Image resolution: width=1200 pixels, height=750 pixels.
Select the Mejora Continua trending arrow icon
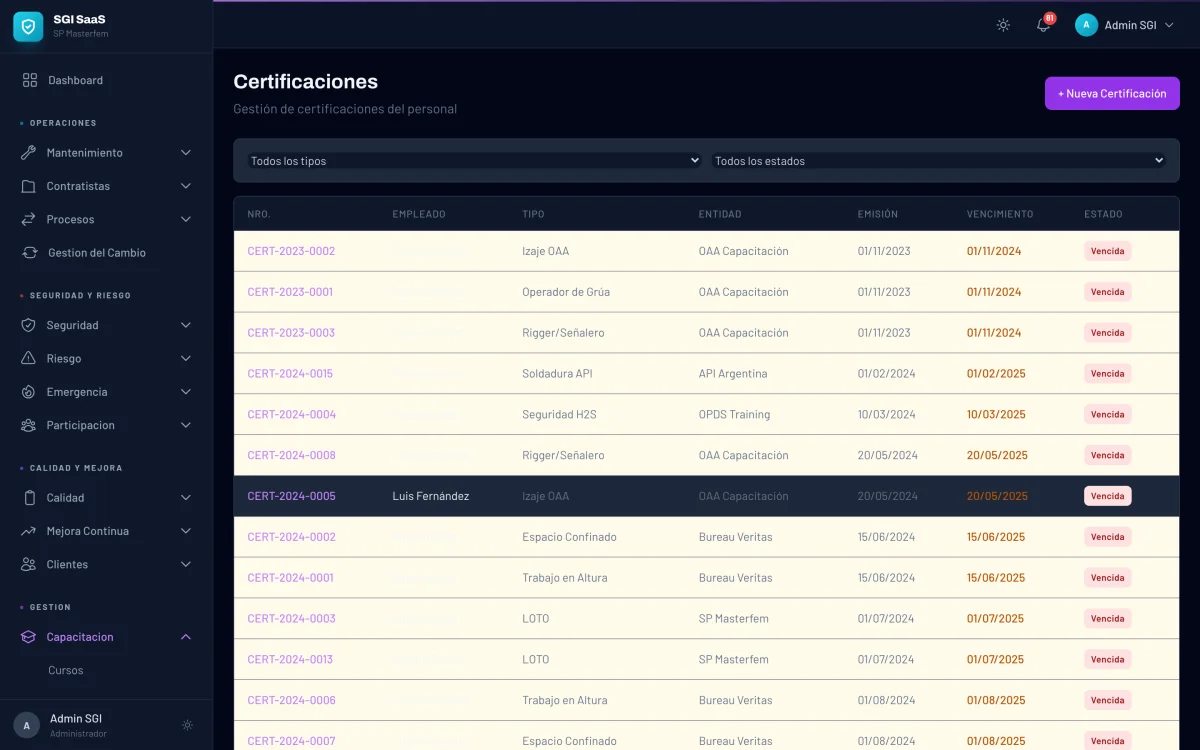coord(29,530)
